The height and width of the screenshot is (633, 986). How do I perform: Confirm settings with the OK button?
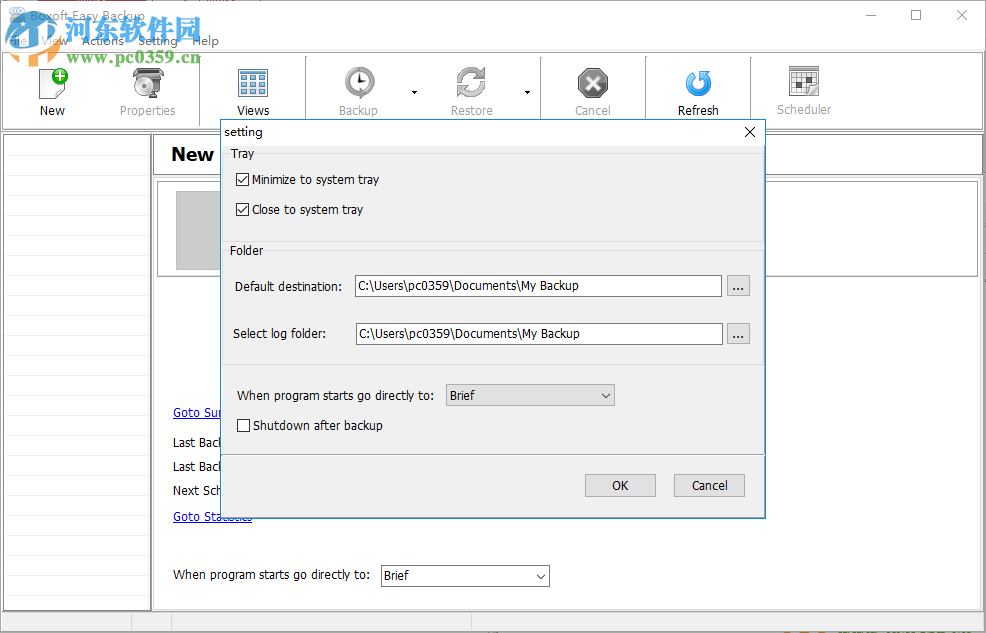tap(620, 485)
